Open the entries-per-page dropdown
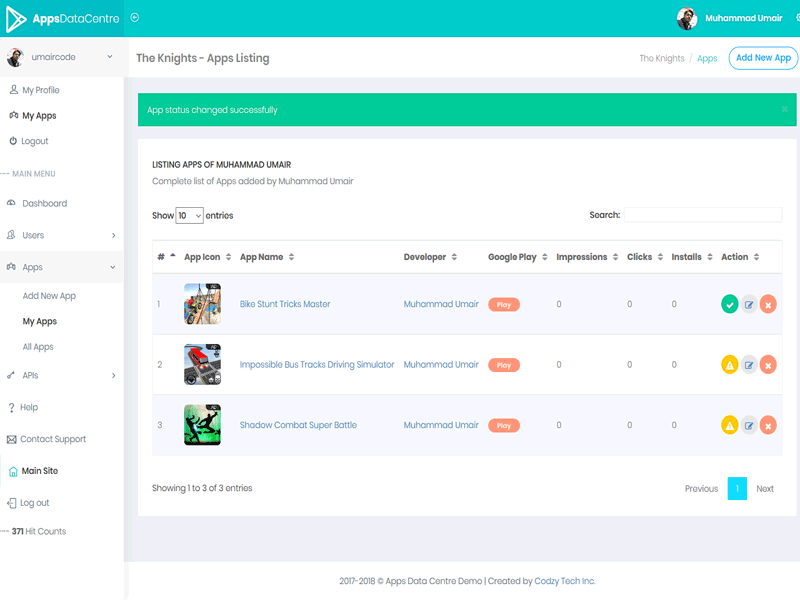The height and width of the screenshot is (600, 800). pyautogui.click(x=189, y=215)
